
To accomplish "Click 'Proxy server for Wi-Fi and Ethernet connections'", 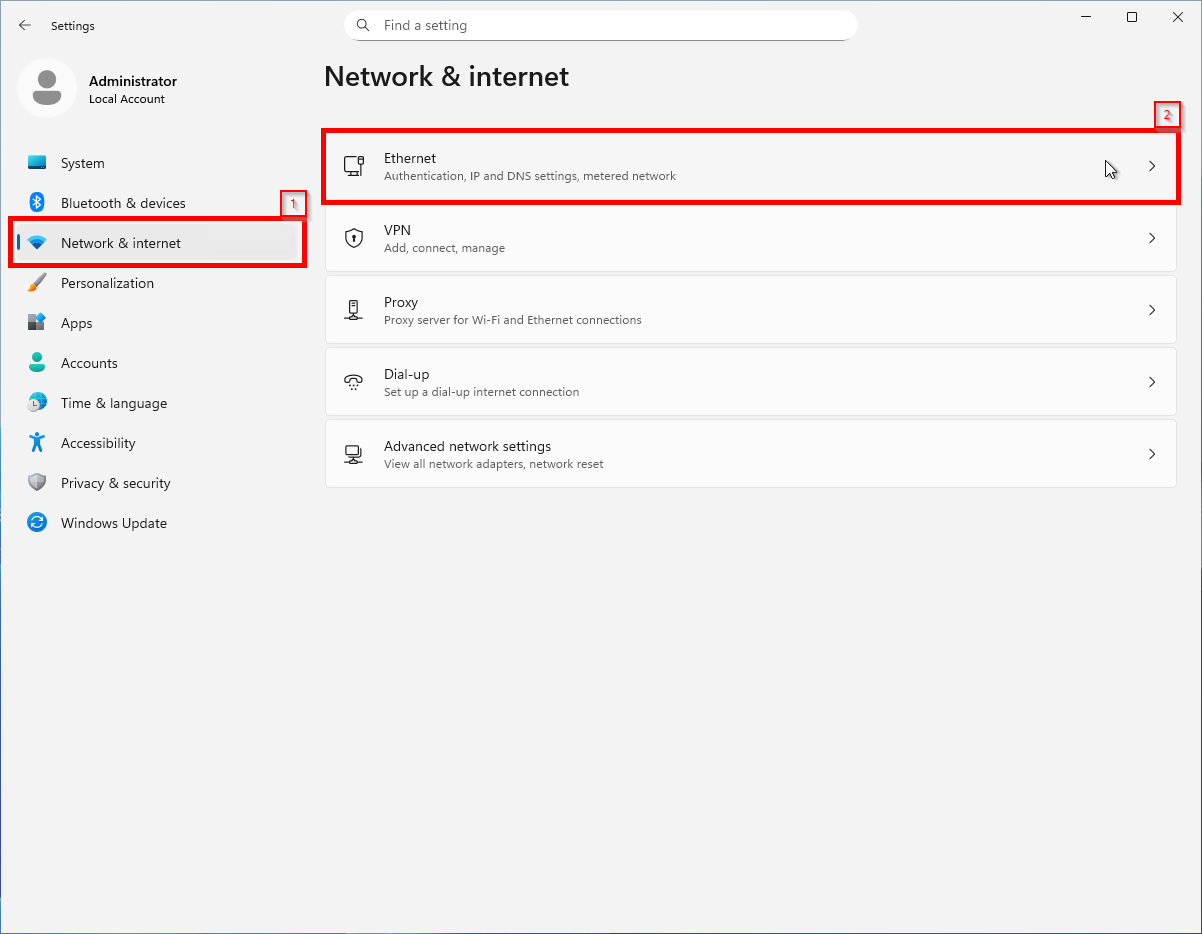I will [x=513, y=320].
